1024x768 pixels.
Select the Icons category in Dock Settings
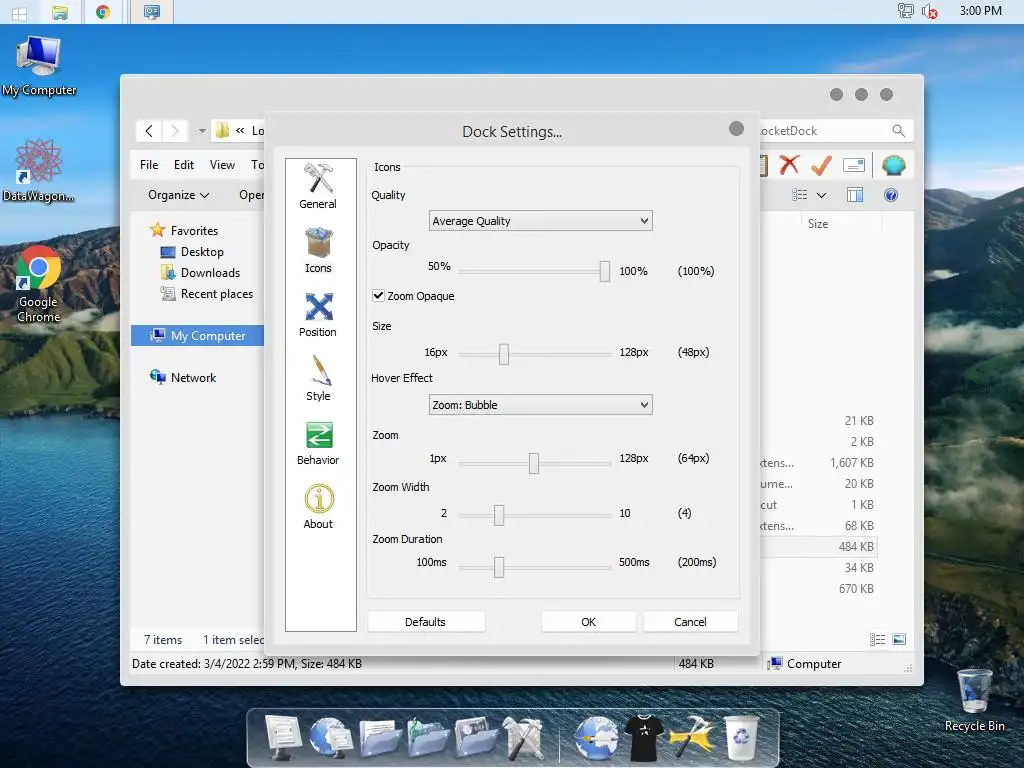(x=318, y=251)
